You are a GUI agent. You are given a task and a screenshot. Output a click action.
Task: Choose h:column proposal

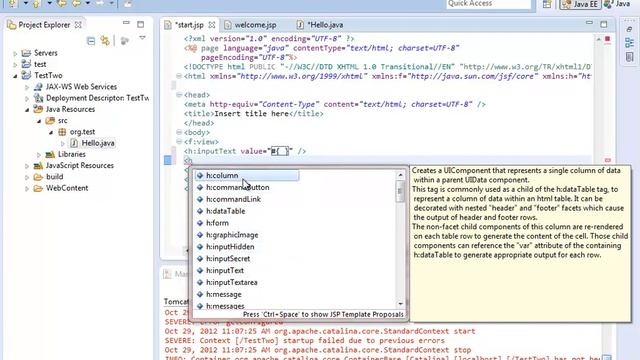point(247,176)
